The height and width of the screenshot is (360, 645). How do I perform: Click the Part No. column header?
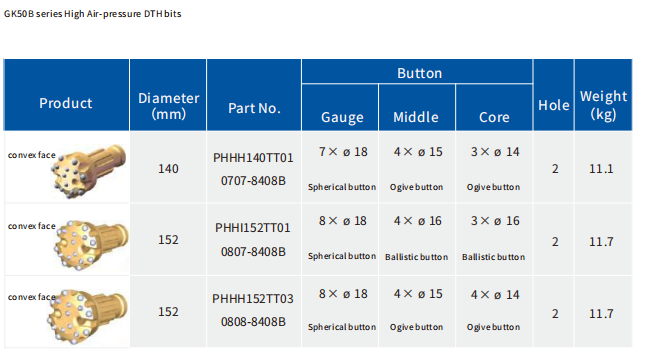point(254,108)
